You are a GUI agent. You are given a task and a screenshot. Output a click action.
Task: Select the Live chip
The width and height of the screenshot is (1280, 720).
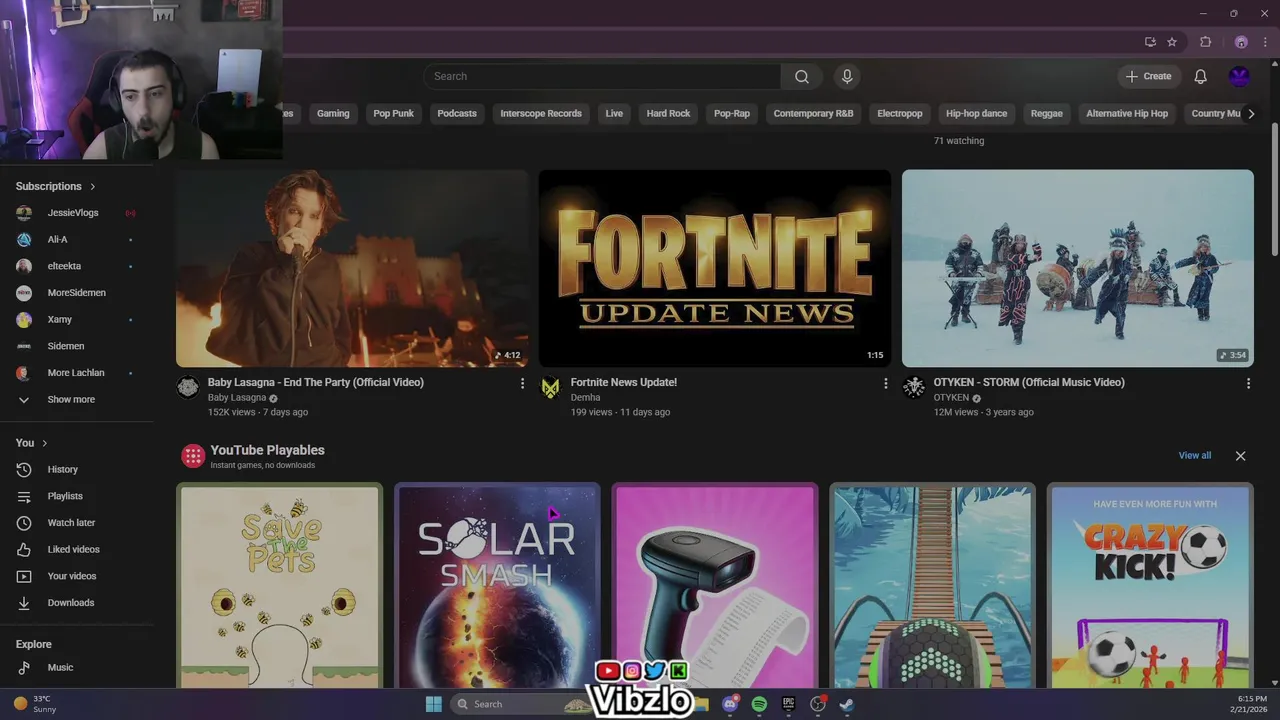tap(614, 113)
